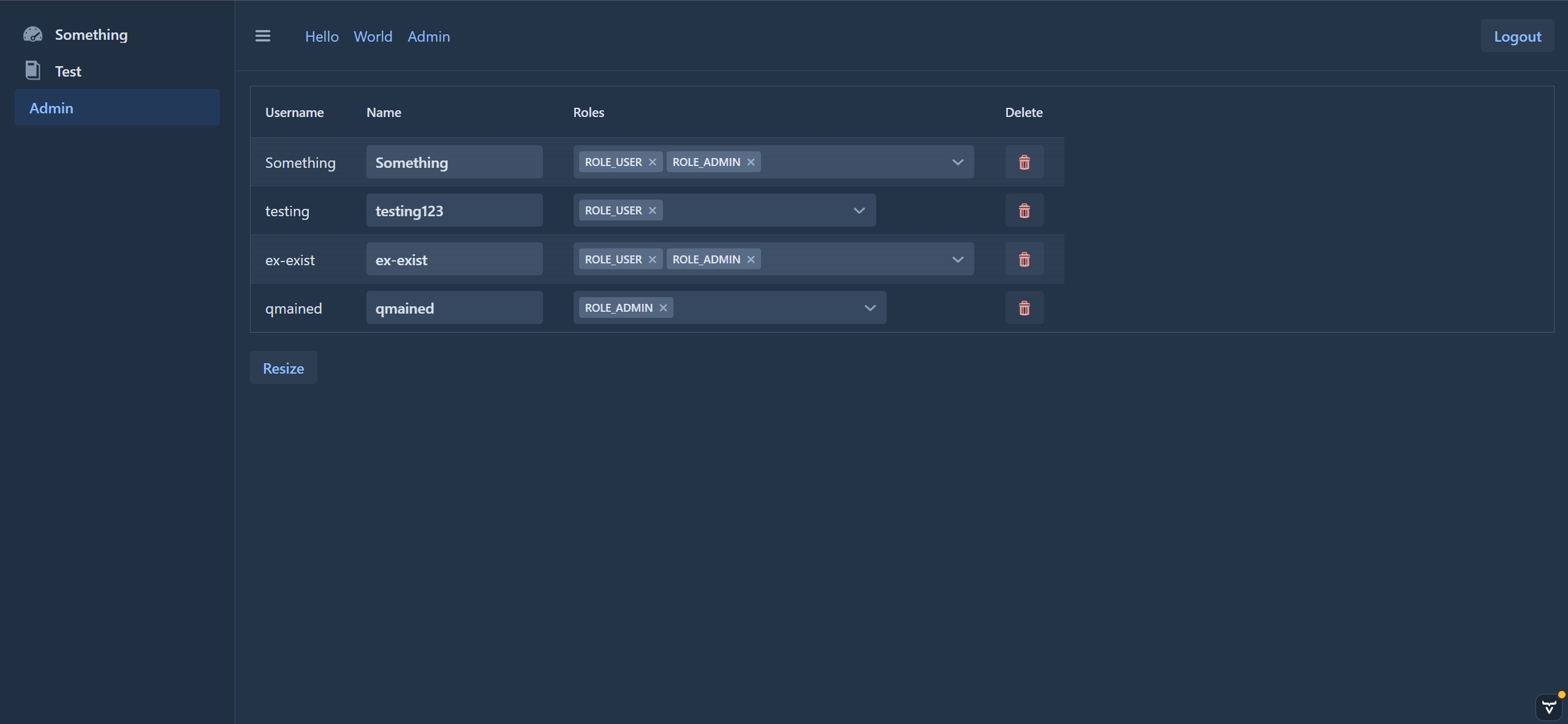
Task: Click the Logout button
Action: 1517,37
